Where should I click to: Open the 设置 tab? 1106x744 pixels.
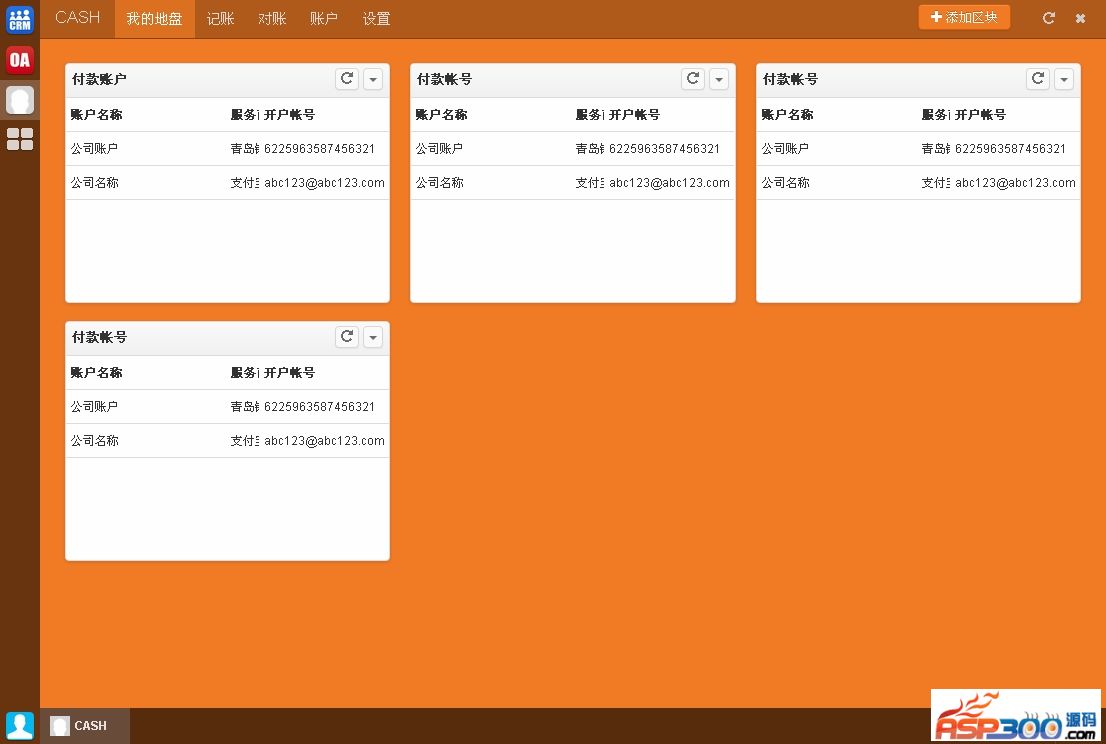[x=376, y=19]
